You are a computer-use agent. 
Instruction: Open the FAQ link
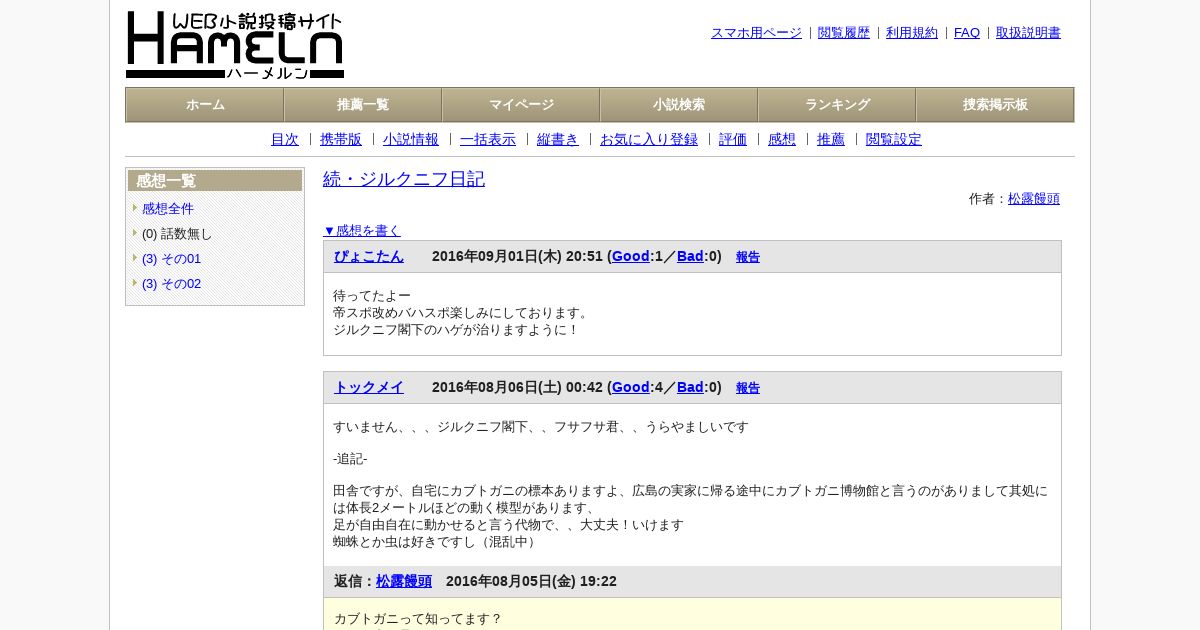point(967,33)
